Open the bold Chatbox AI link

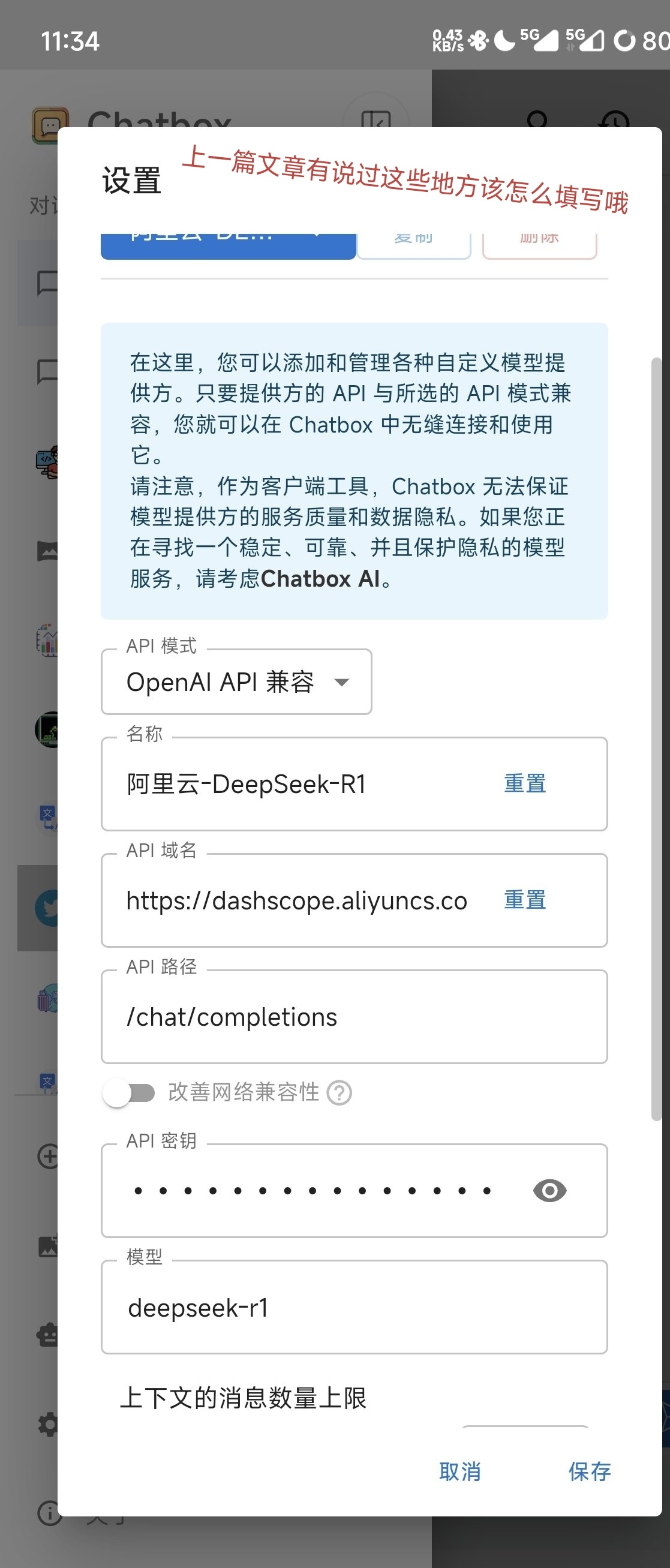pyautogui.click(x=321, y=578)
